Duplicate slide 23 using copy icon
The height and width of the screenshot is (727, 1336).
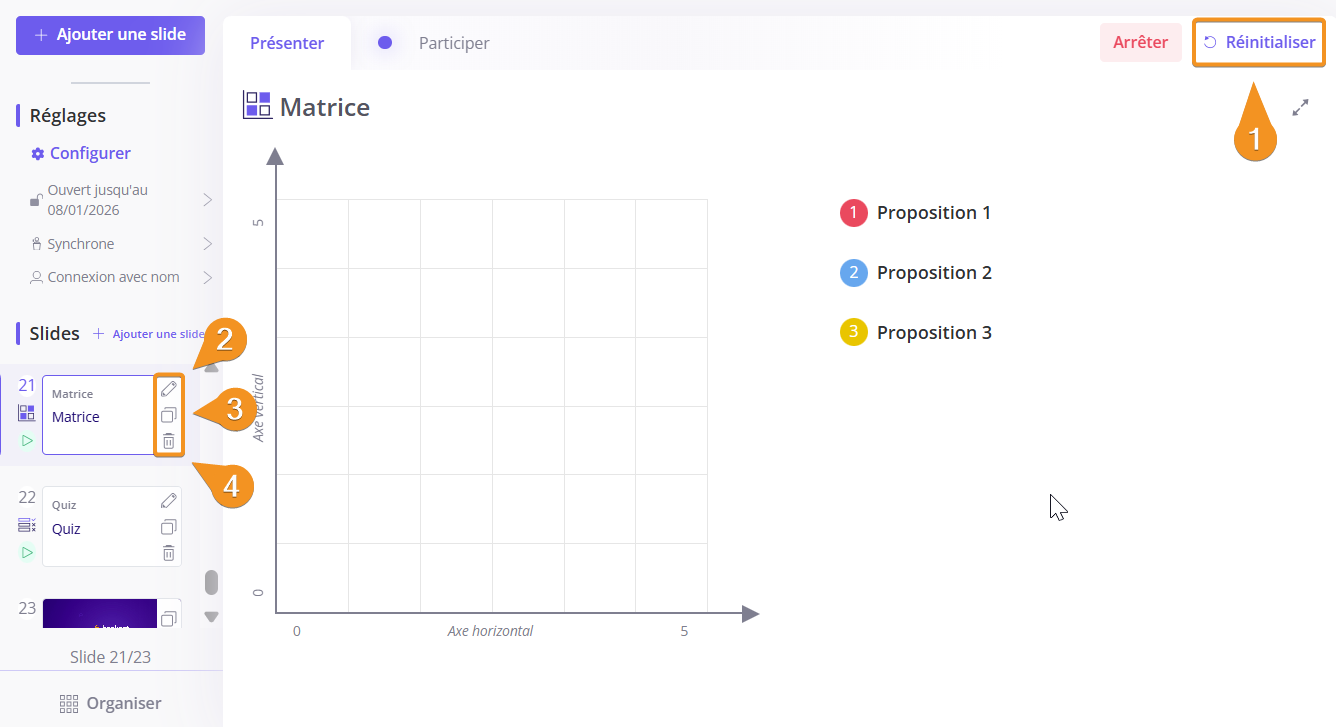click(169, 618)
